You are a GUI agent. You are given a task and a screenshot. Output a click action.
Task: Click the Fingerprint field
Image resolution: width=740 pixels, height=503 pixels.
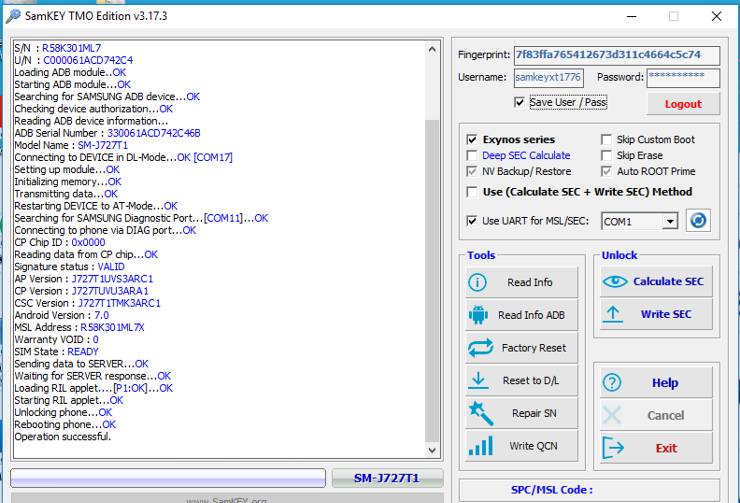tap(617, 55)
